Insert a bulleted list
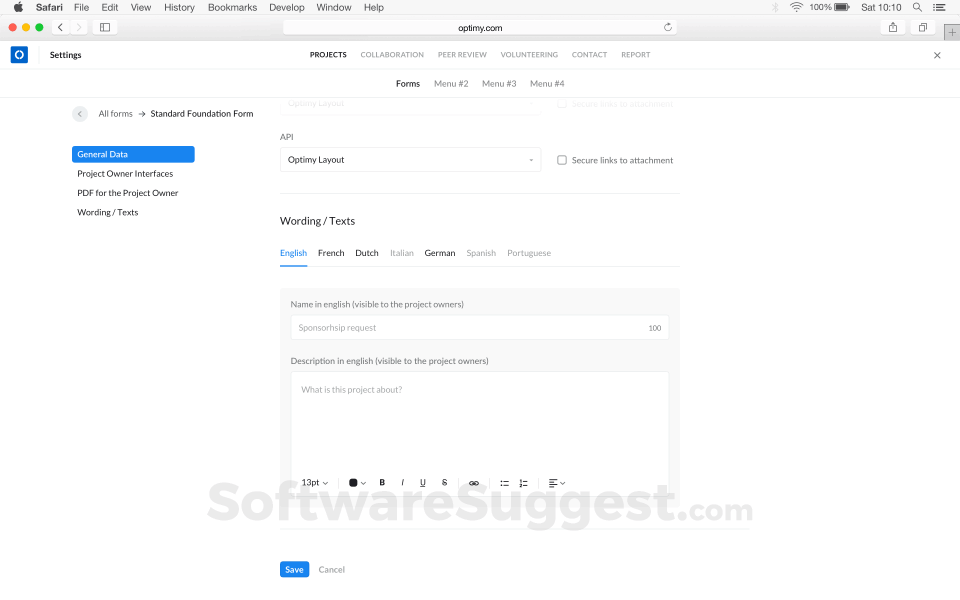 [504, 483]
